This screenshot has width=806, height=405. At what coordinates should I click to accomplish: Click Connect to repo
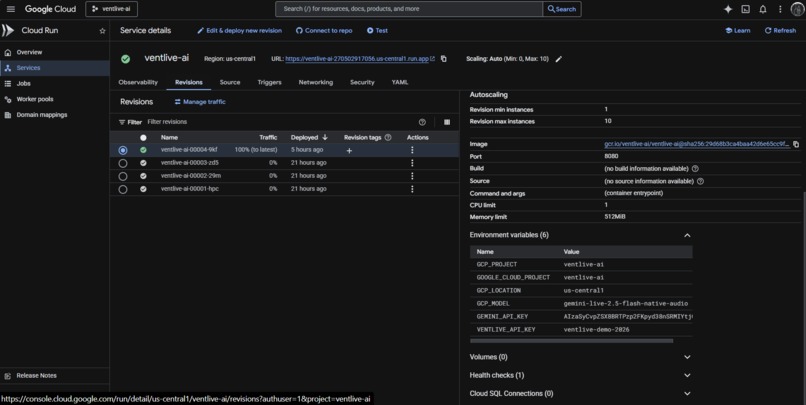tap(324, 31)
